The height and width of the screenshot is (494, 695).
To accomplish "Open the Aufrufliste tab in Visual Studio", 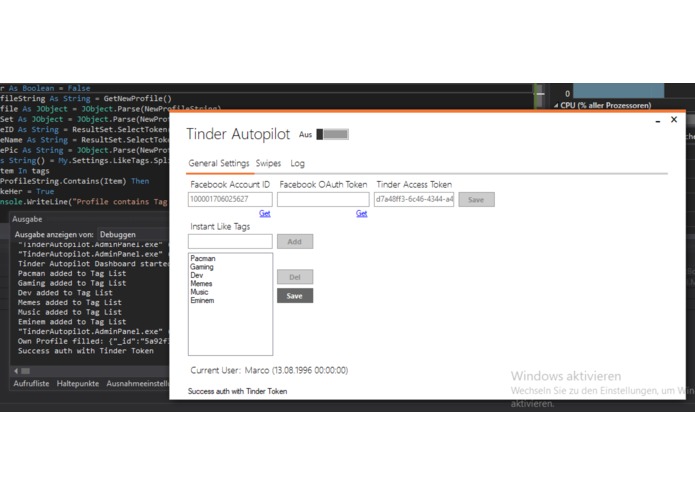I will point(31,384).
